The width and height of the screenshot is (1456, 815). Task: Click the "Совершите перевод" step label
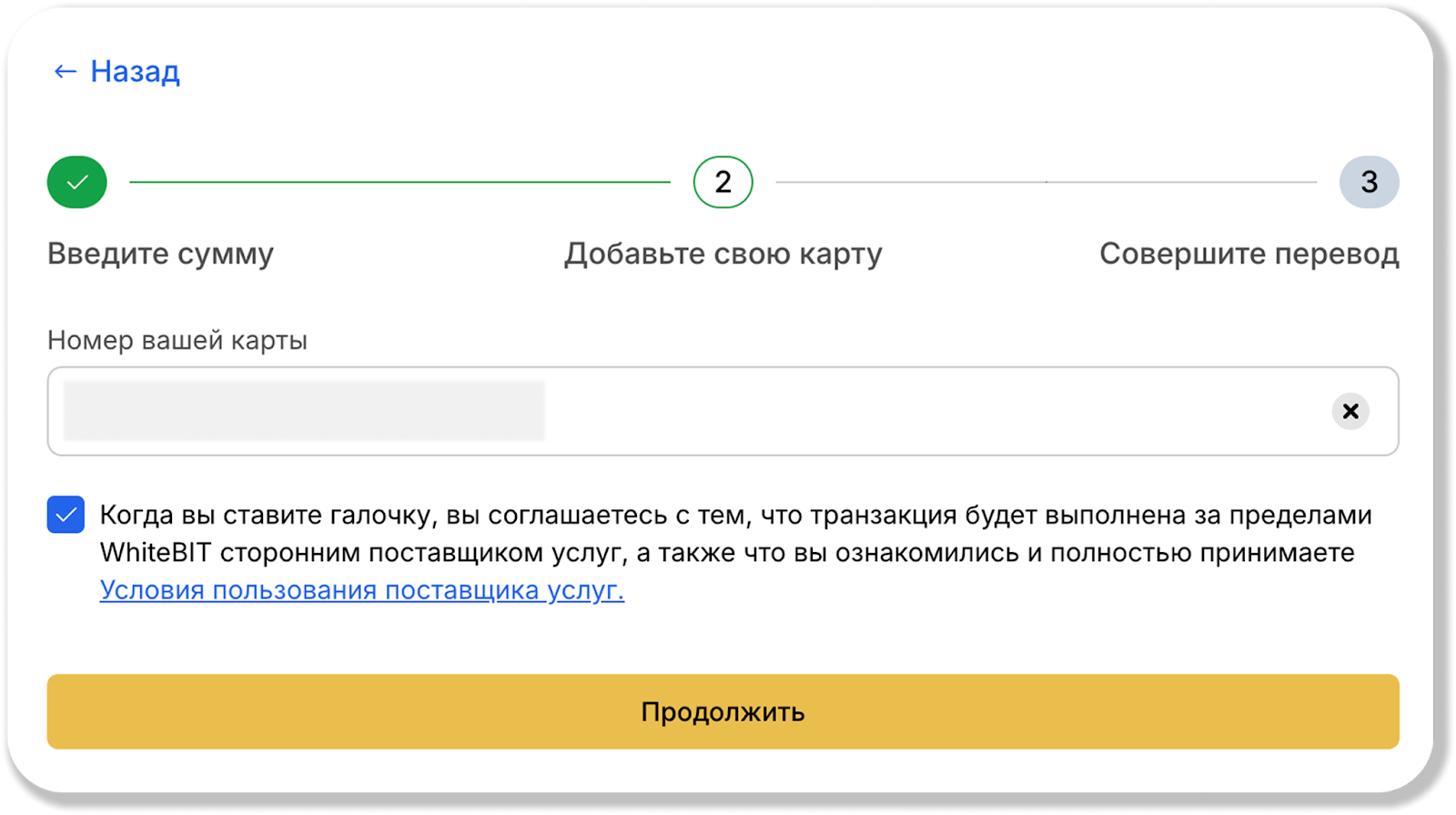1249,254
